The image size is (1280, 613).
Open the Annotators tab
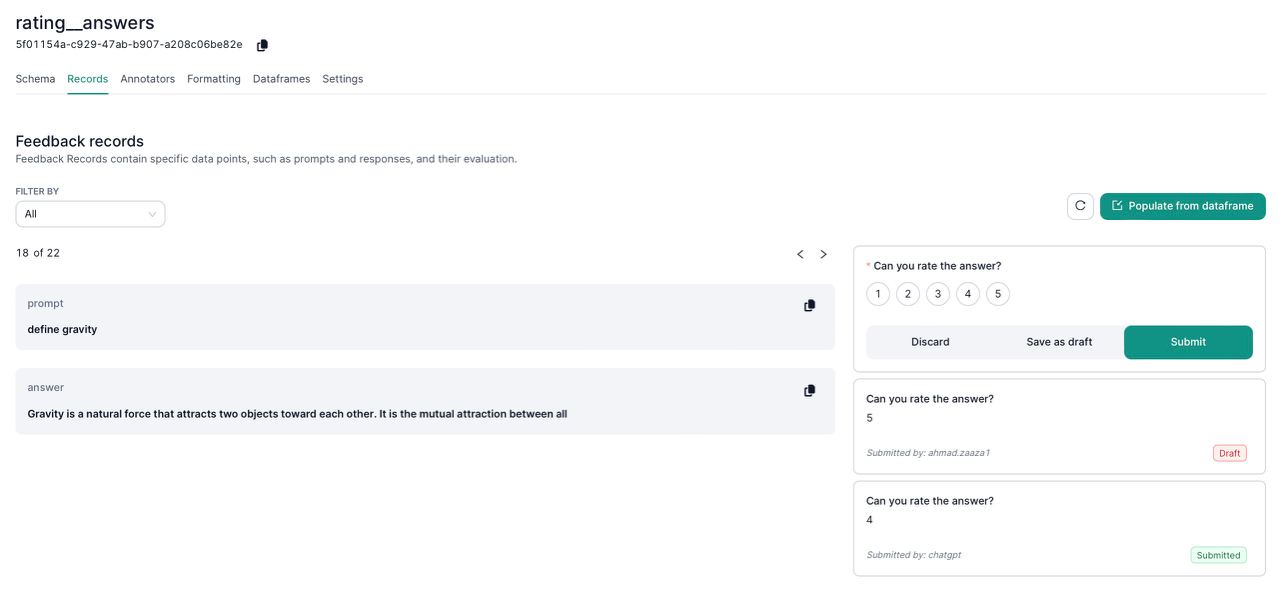point(148,78)
